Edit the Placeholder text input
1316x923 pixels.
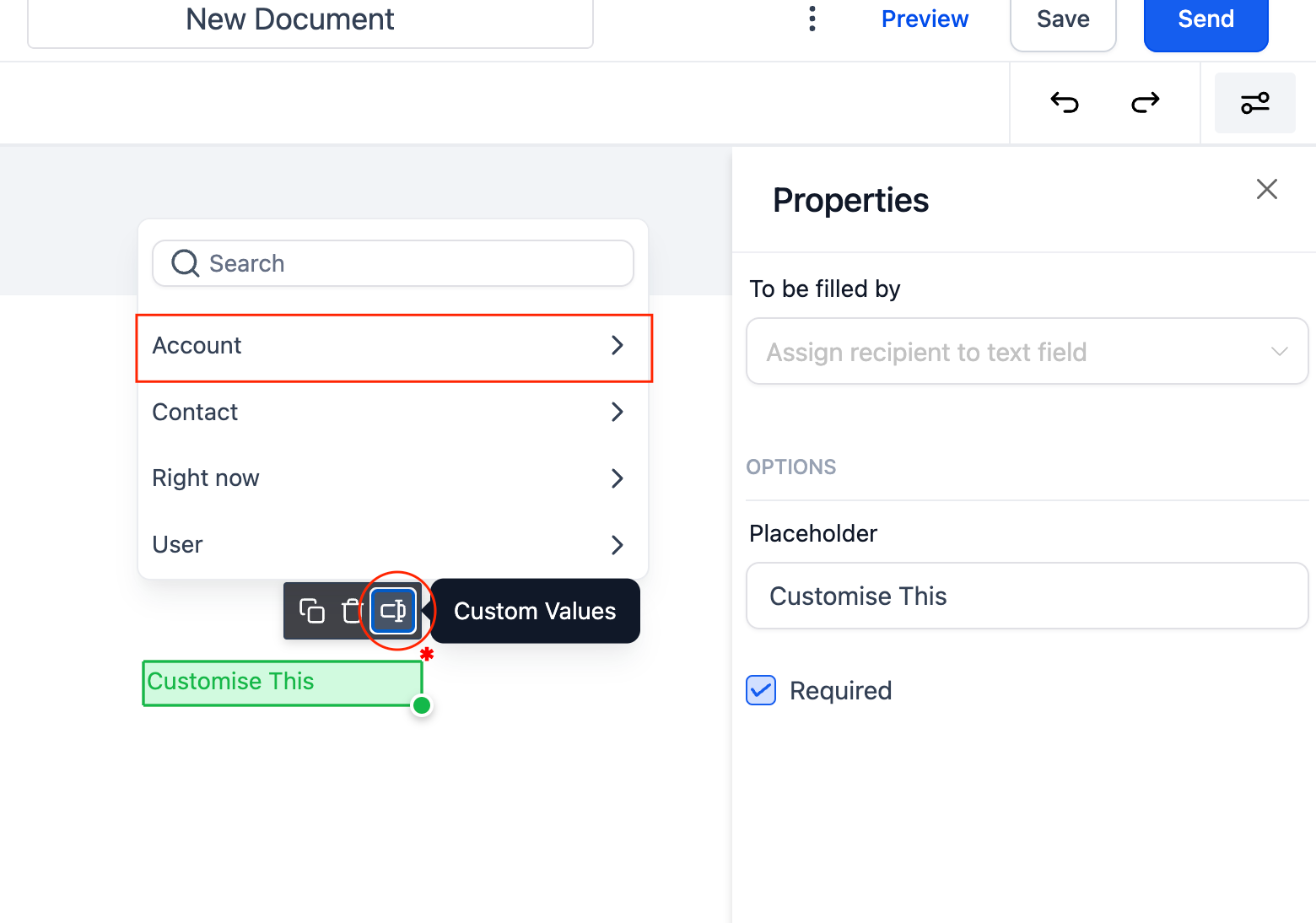click(x=1027, y=596)
